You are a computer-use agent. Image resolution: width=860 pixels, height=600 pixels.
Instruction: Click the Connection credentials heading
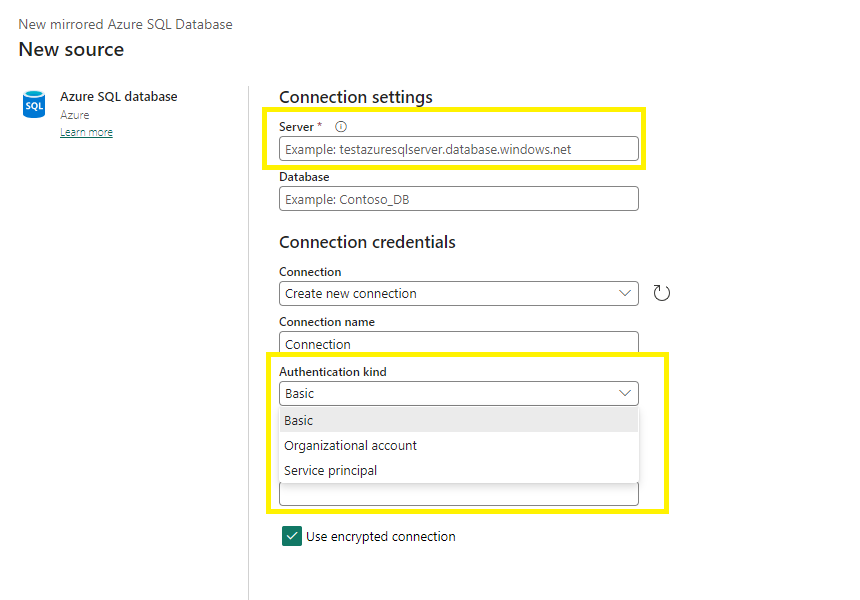coord(367,242)
